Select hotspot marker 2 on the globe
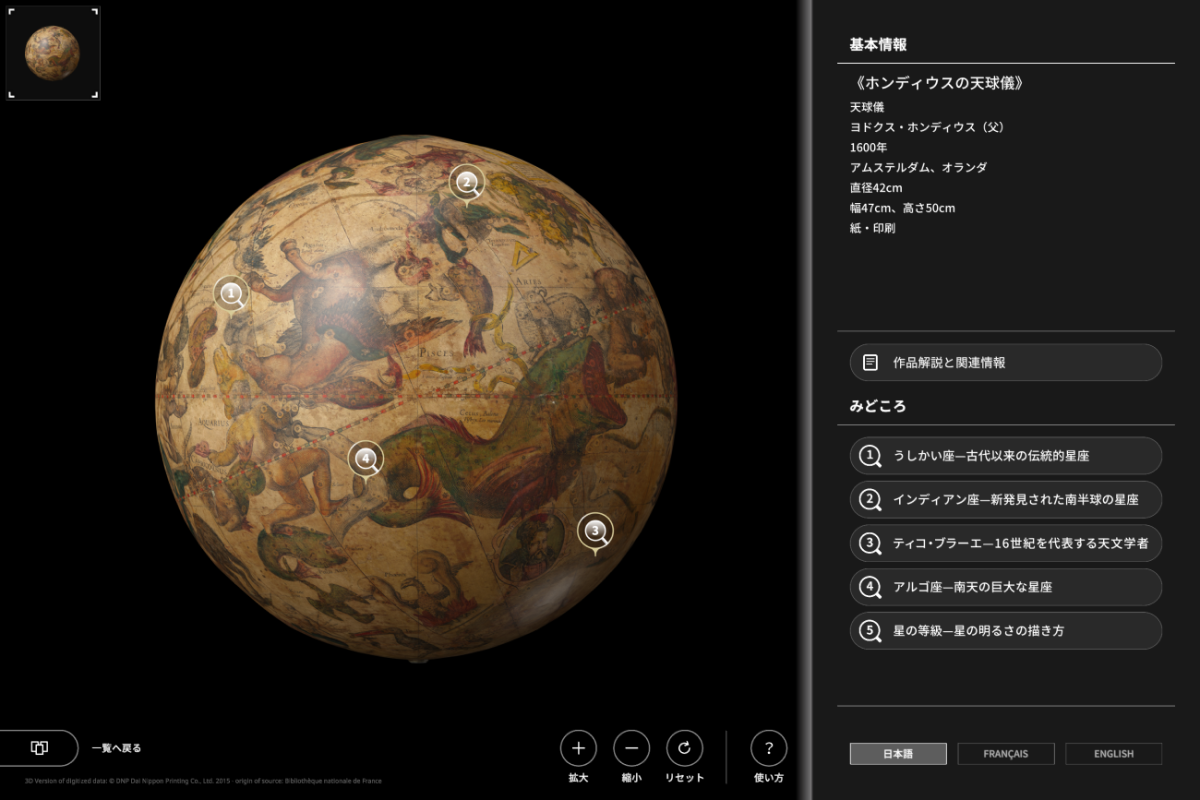Image resolution: width=1200 pixels, height=800 pixels. coord(465,182)
